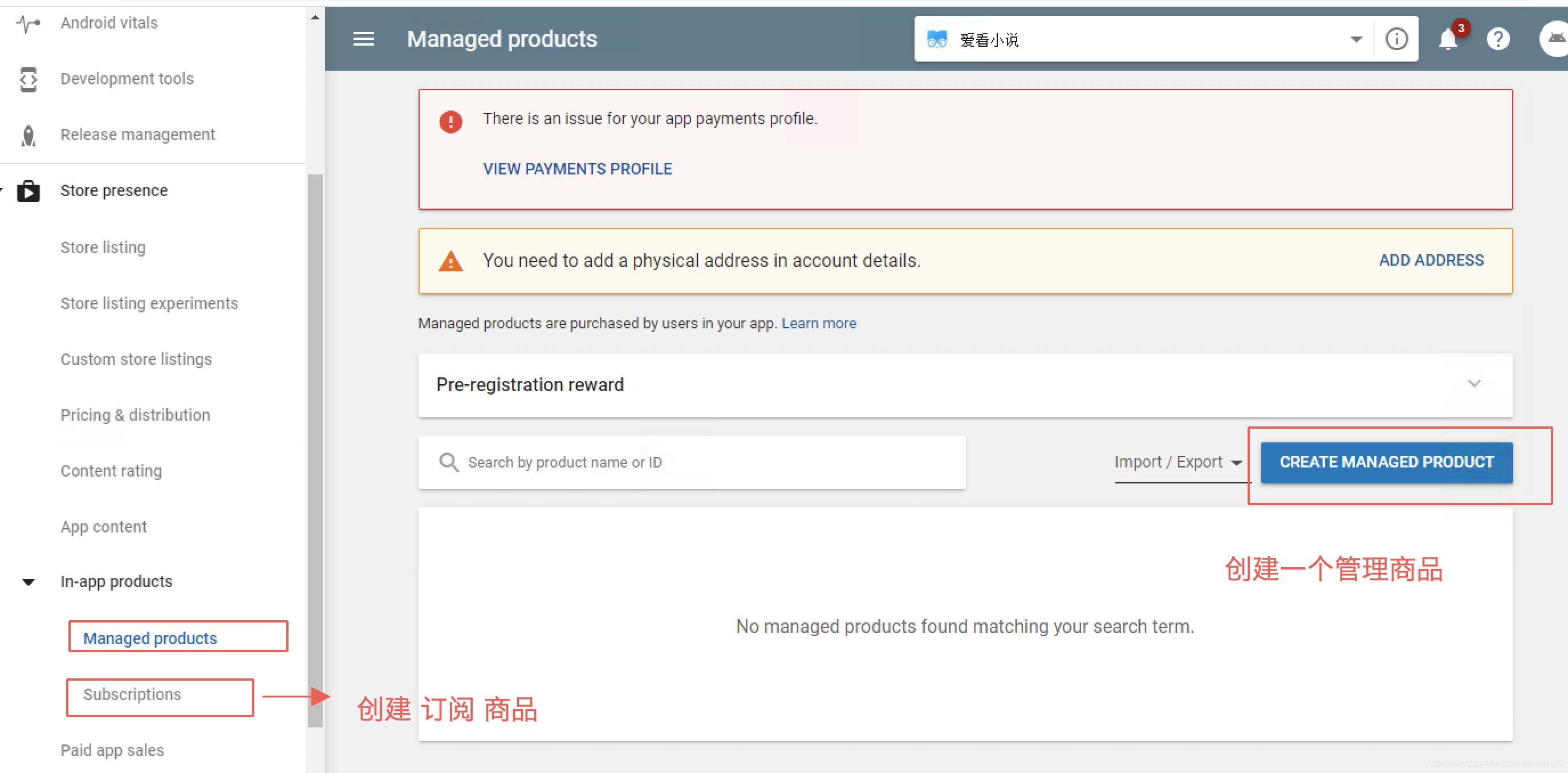Click the Development tools icon
This screenshot has width=1568, height=773.
click(28, 79)
